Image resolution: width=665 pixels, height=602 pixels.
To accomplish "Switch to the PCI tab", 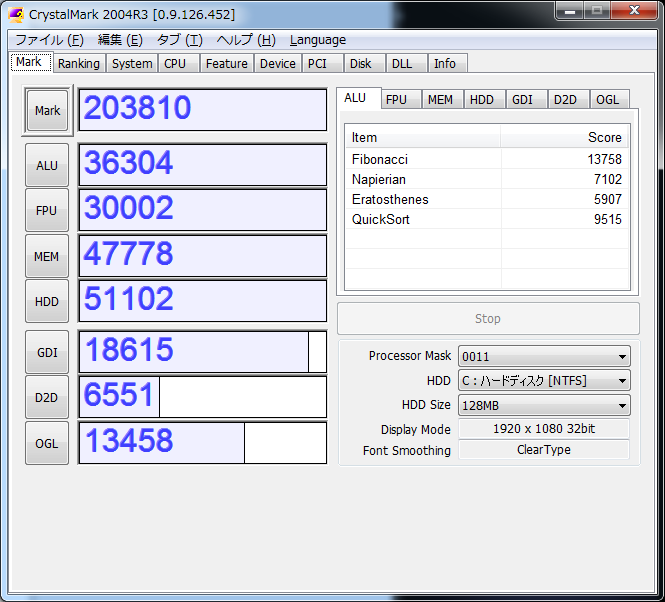I will pos(322,63).
